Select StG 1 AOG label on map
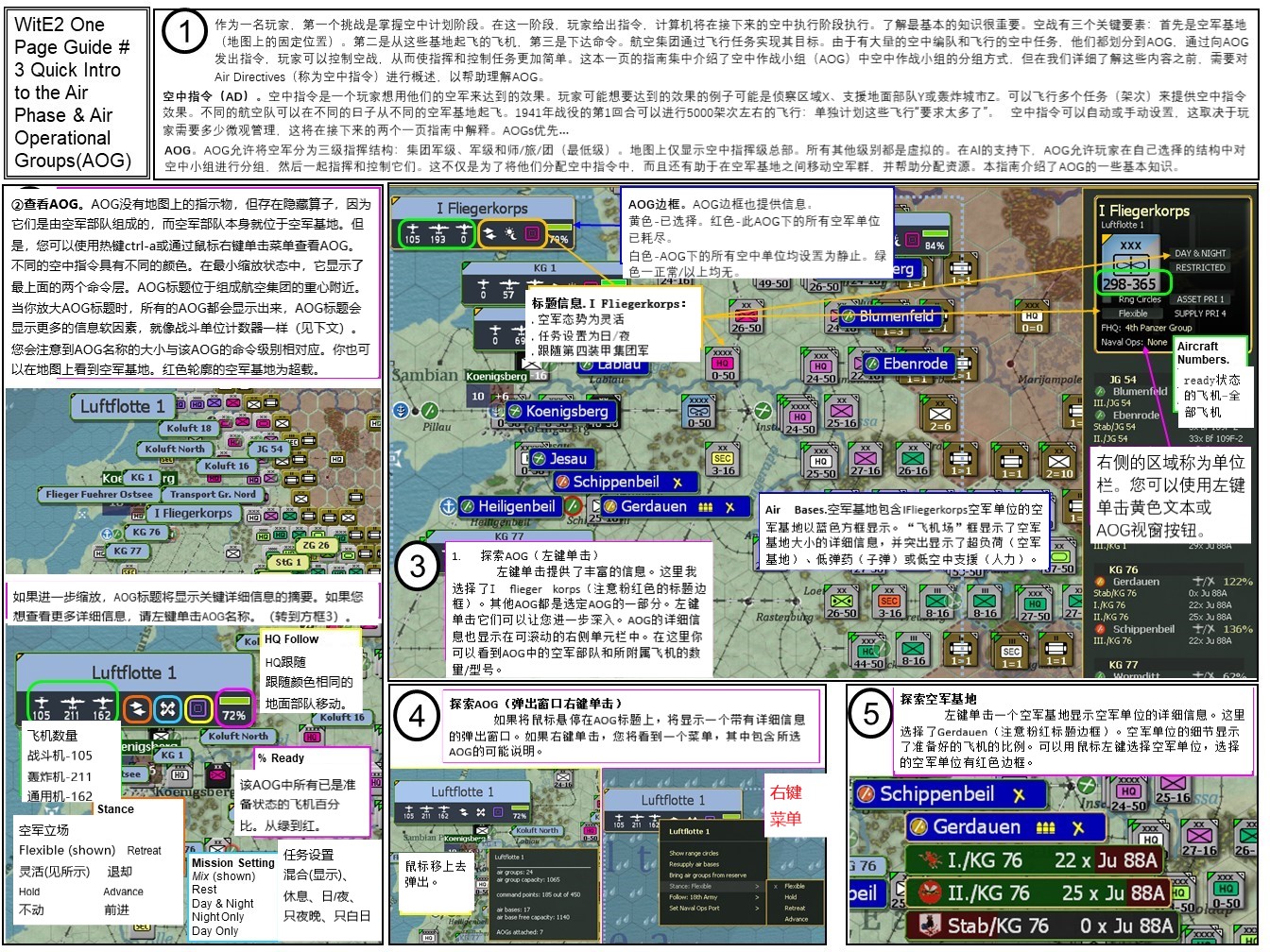This screenshot has width=1270, height=952. pos(288,562)
